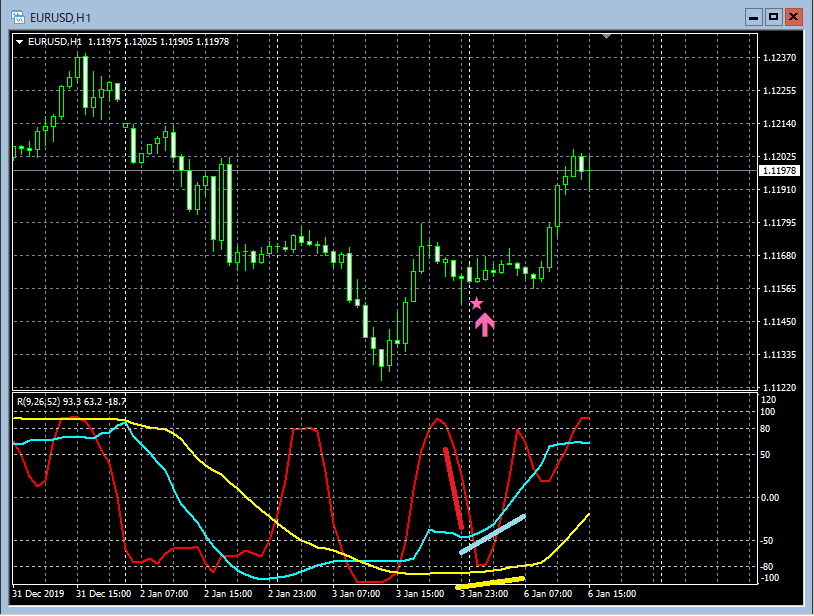Image resolution: width=814 pixels, height=616 pixels.
Task: Close the EURUSD,H1 chart window
Action: (x=793, y=17)
